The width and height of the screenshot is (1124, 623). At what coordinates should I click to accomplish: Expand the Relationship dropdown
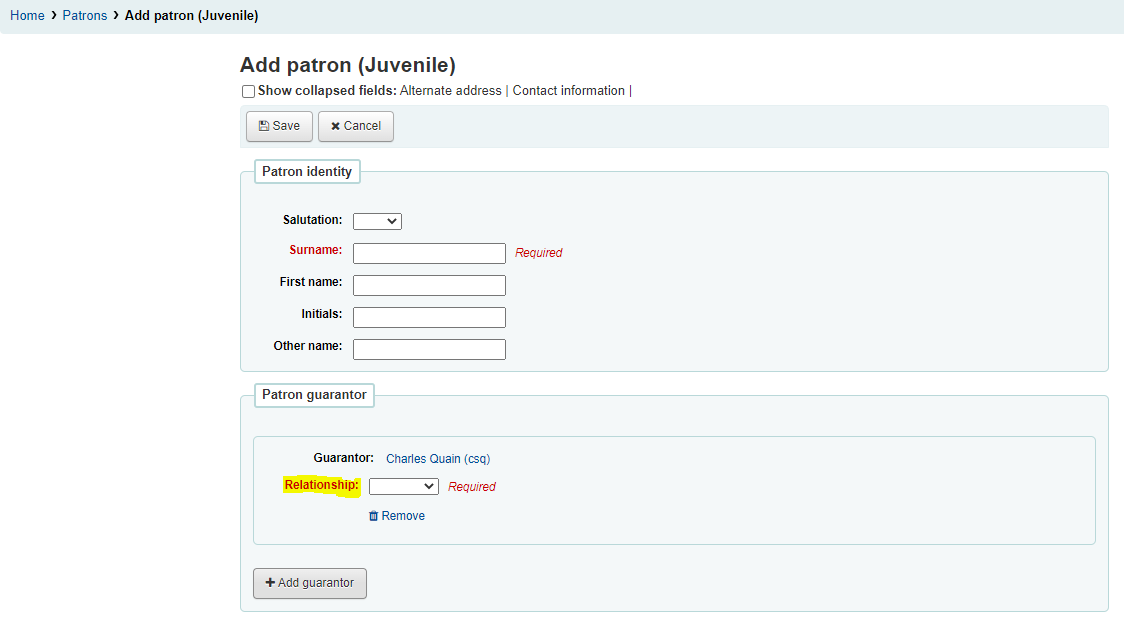[404, 486]
